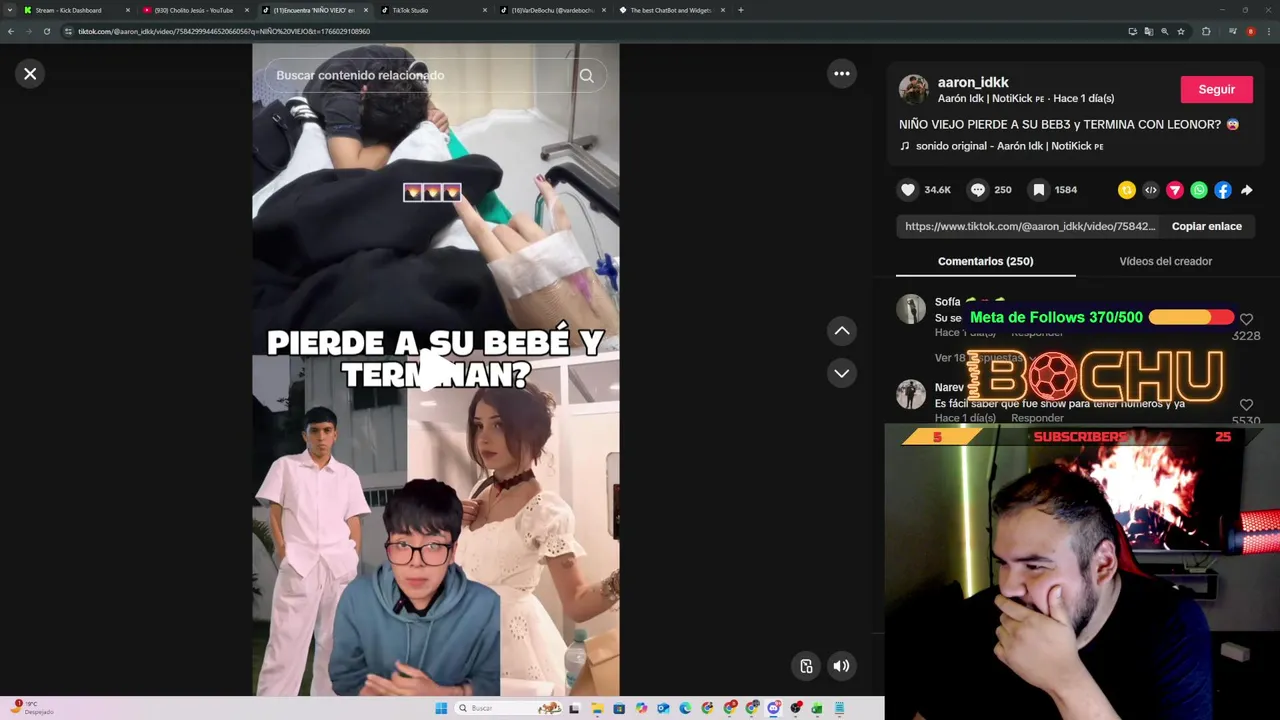This screenshot has height=720, width=1280.
Task: Open Outlook from taskbar
Action: 663,708
